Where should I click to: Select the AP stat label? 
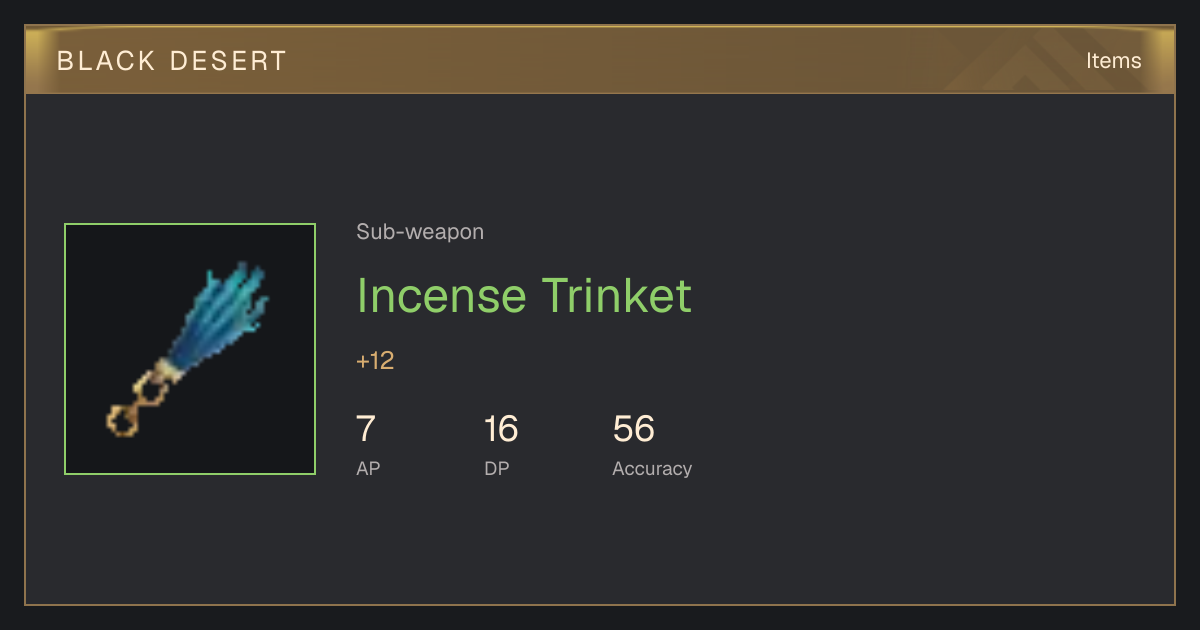pos(368,468)
